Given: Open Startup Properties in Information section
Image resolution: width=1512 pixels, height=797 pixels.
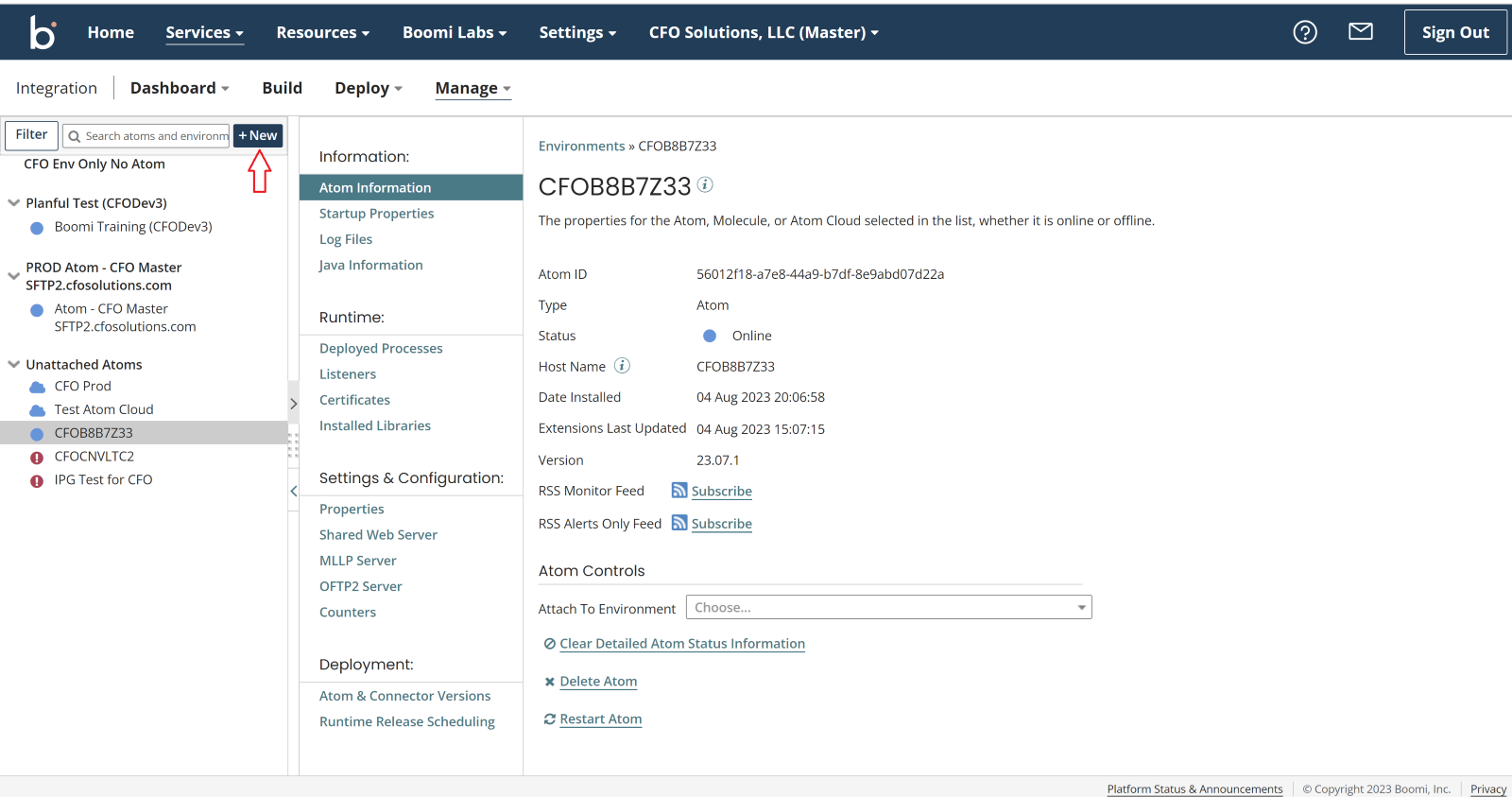Looking at the screenshot, I should point(376,214).
